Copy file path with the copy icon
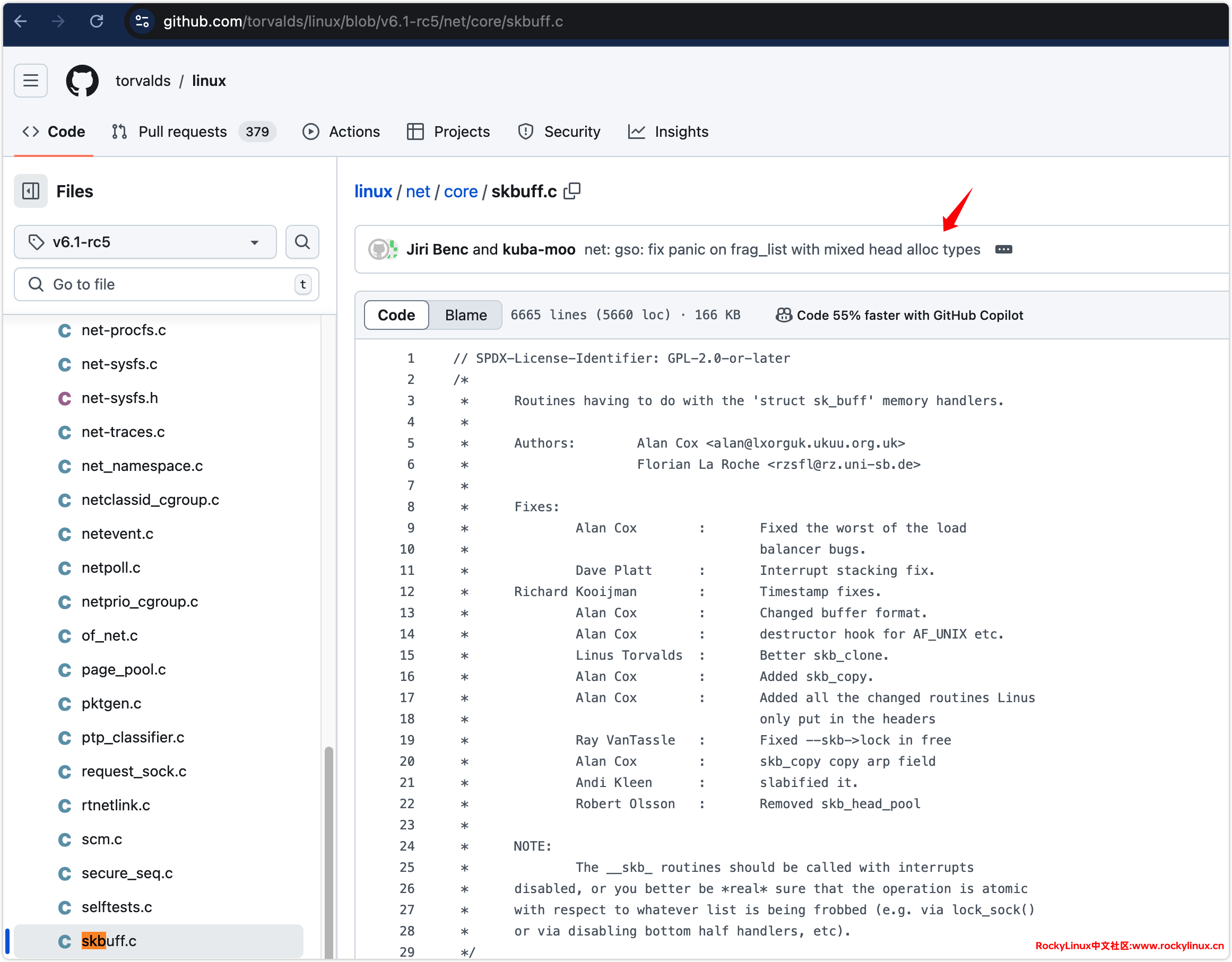Viewport: 1232px width, 962px height. 572,191
